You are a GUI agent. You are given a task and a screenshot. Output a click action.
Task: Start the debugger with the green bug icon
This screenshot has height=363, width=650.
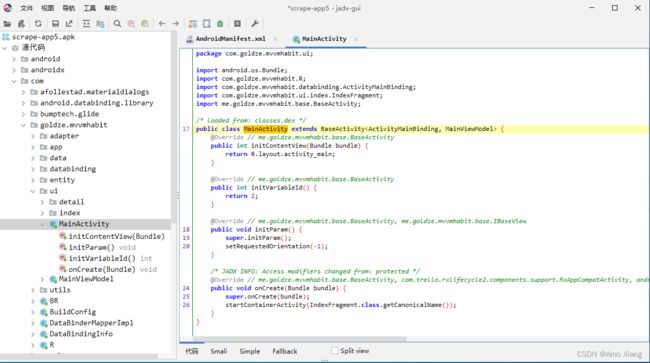point(220,24)
